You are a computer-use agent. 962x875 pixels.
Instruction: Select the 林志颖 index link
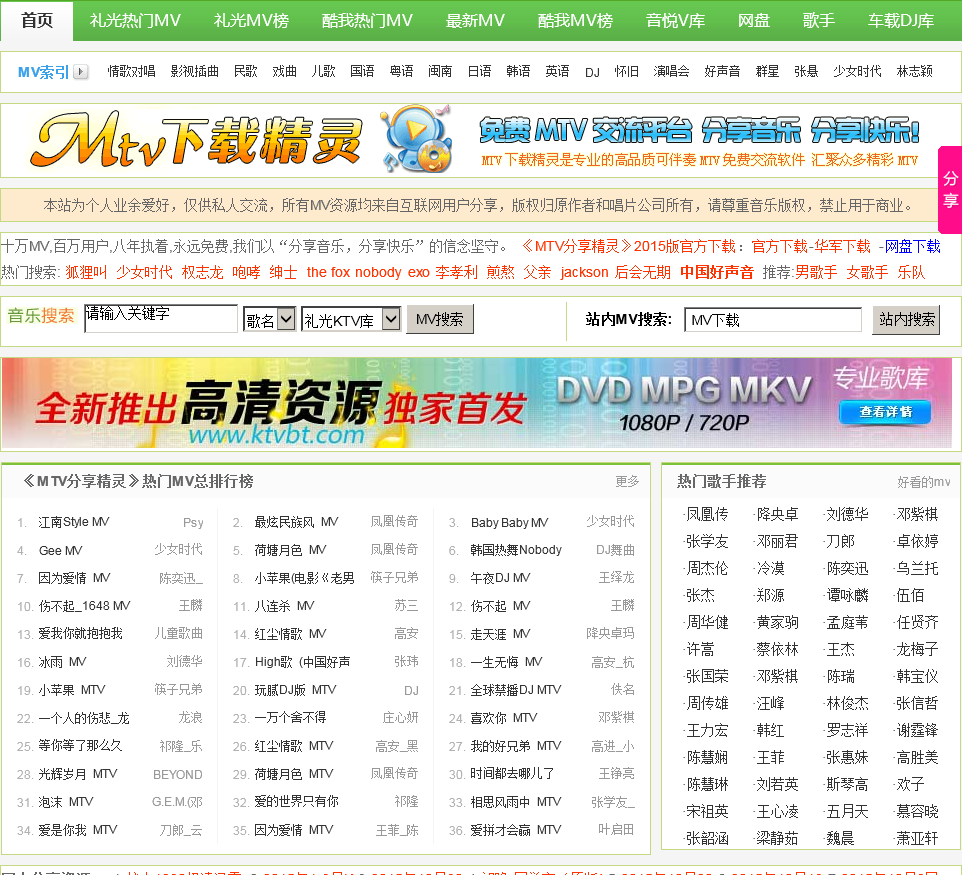[914, 72]
